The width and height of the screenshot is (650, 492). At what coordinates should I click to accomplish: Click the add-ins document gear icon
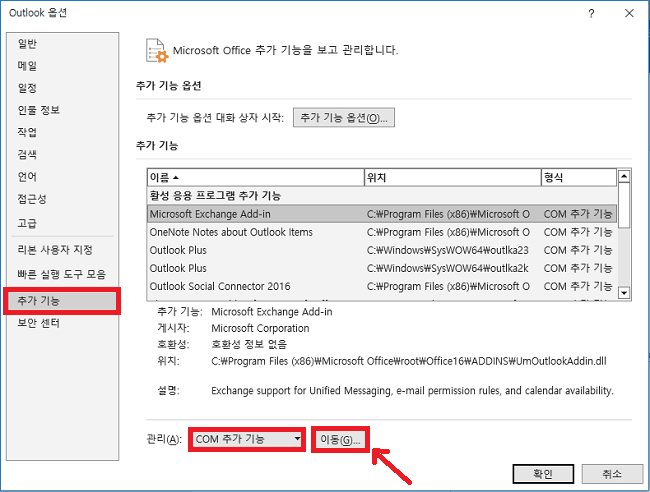(157, 51)
